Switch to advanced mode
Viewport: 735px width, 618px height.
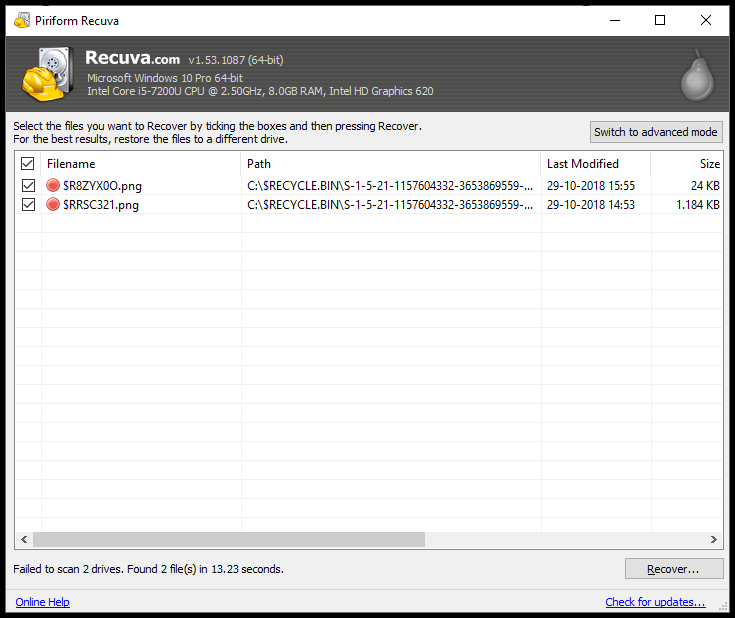pyautogui.click(x=655, y=132)
